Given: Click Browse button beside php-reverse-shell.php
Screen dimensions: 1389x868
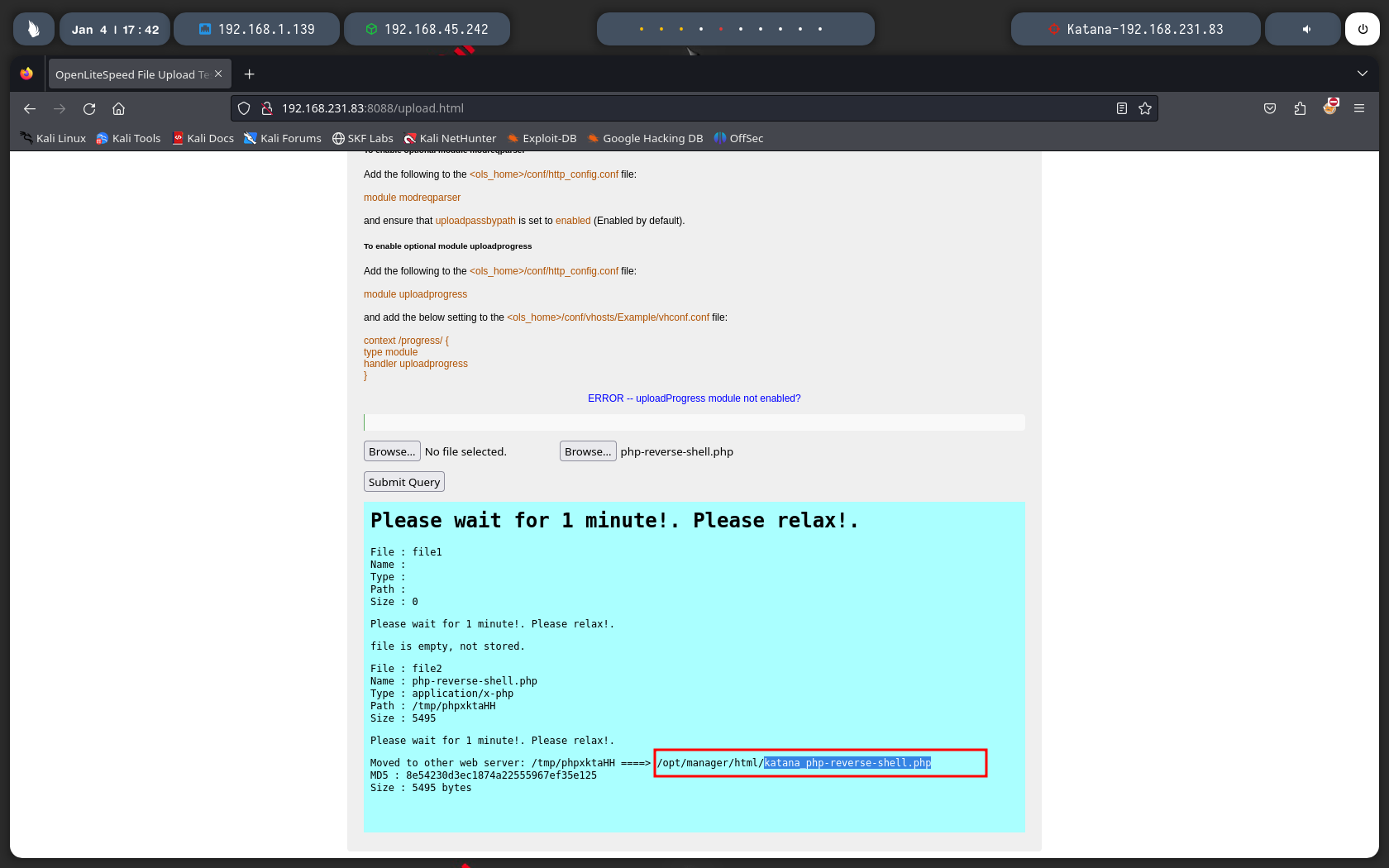Looking at the screenshot, I should (588, 451).
